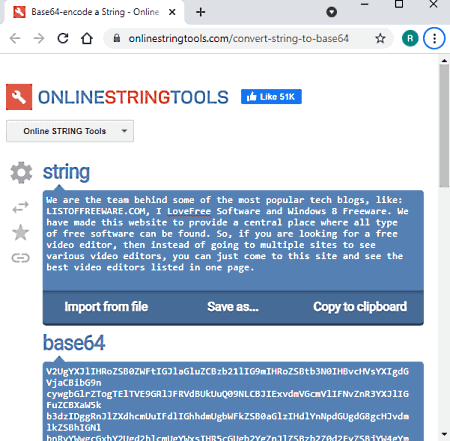Copy tool link with the chain icon
The image size is (450, 441).
point(21,258)
